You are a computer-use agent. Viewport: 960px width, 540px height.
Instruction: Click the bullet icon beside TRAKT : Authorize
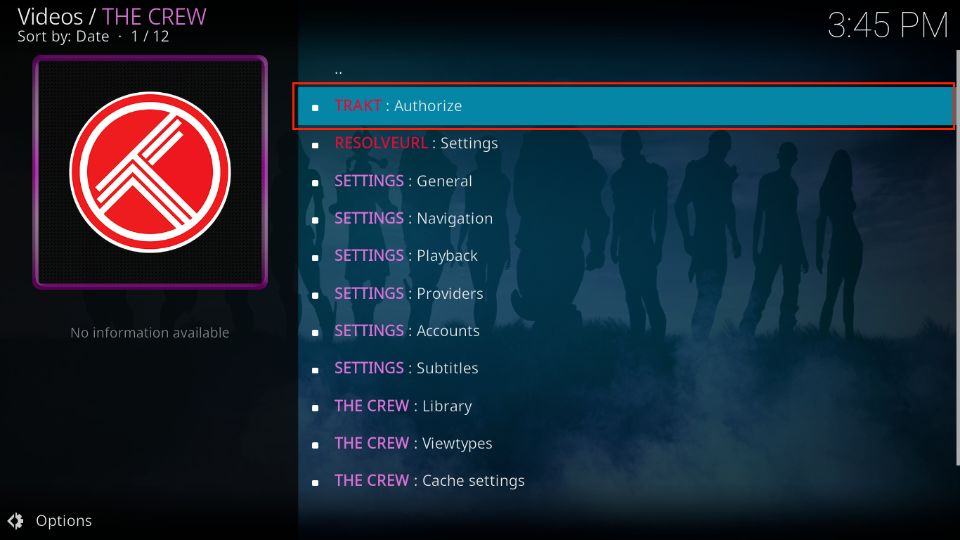point(315,108)
